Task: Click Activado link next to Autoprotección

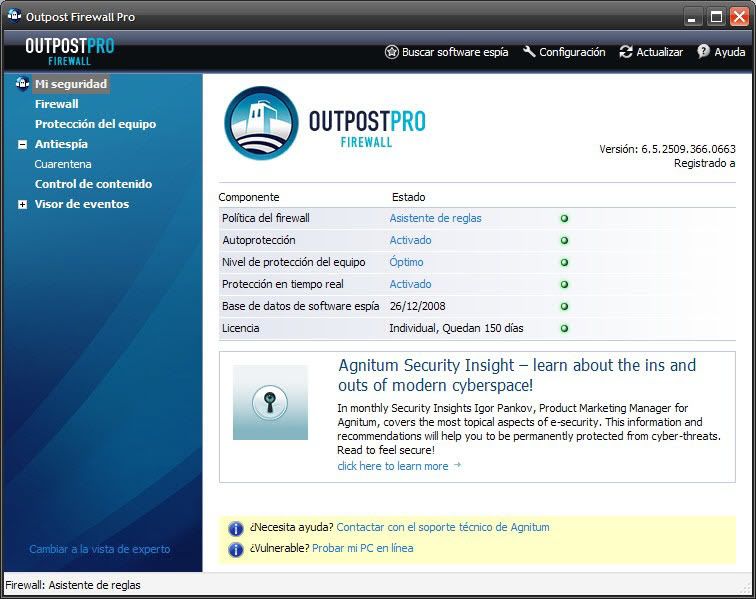Action: click(x=410, y=240)
